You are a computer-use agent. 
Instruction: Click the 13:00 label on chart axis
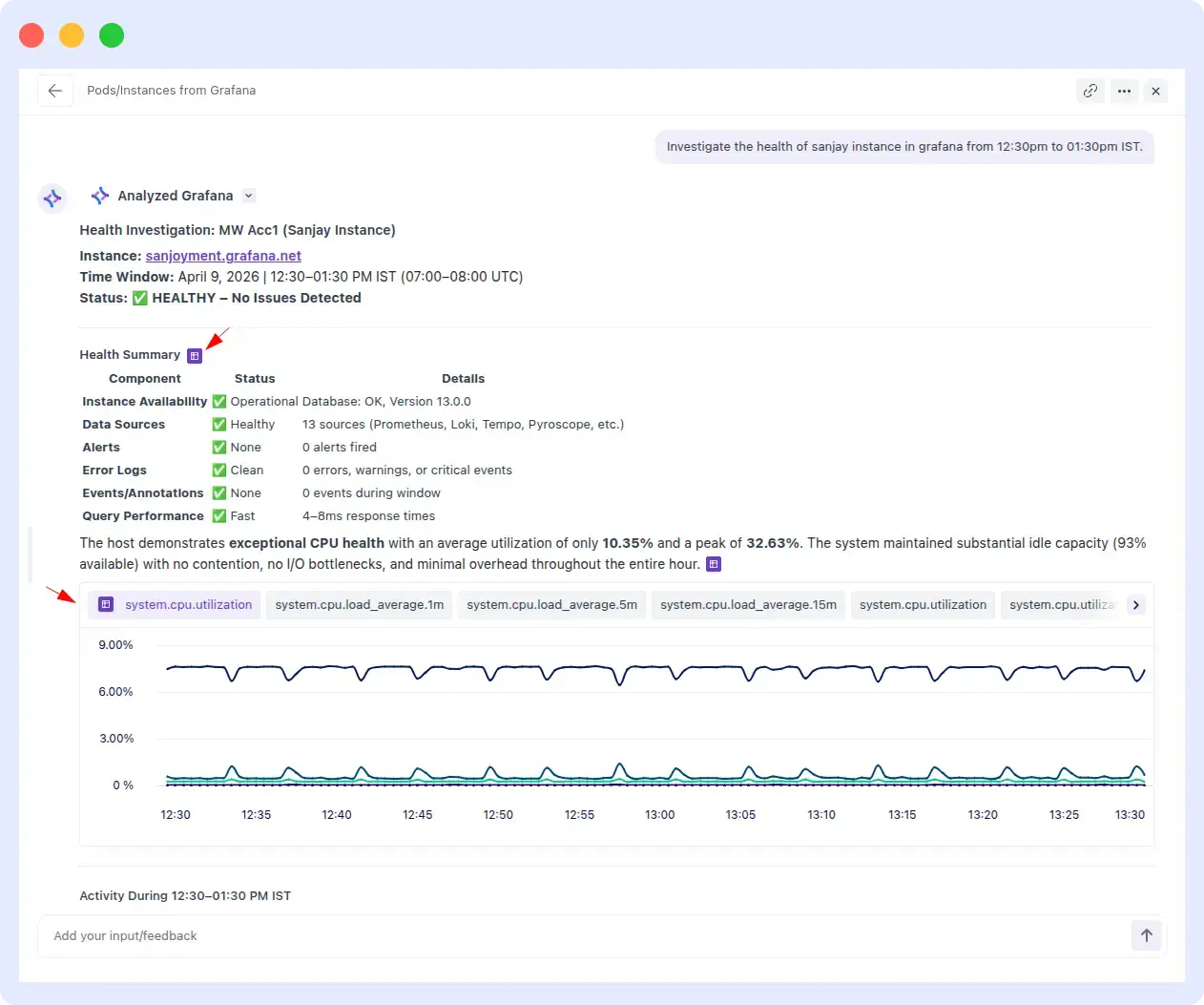click(x=660, y=815)
